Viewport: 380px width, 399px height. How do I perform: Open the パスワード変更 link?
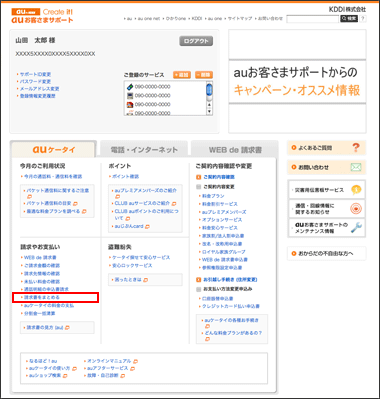click(35, 82)
